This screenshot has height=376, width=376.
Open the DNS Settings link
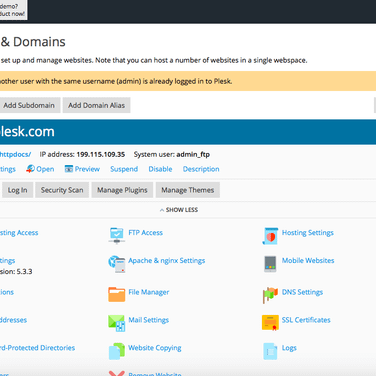(302, 292)
